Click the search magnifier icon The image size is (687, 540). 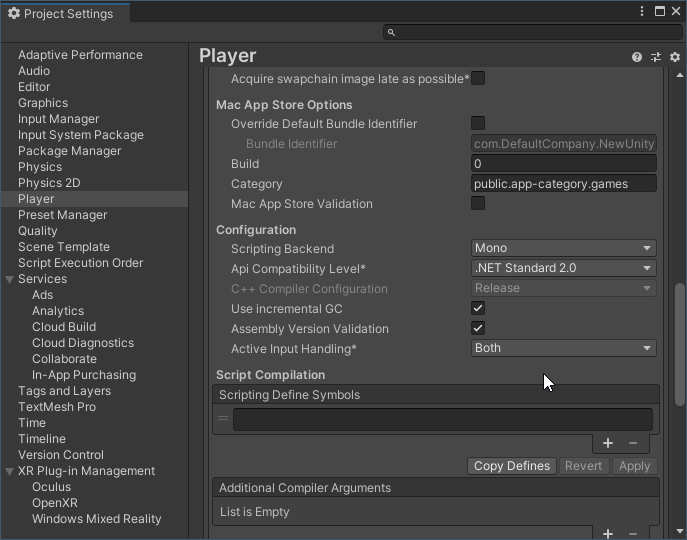pos(391,32)
